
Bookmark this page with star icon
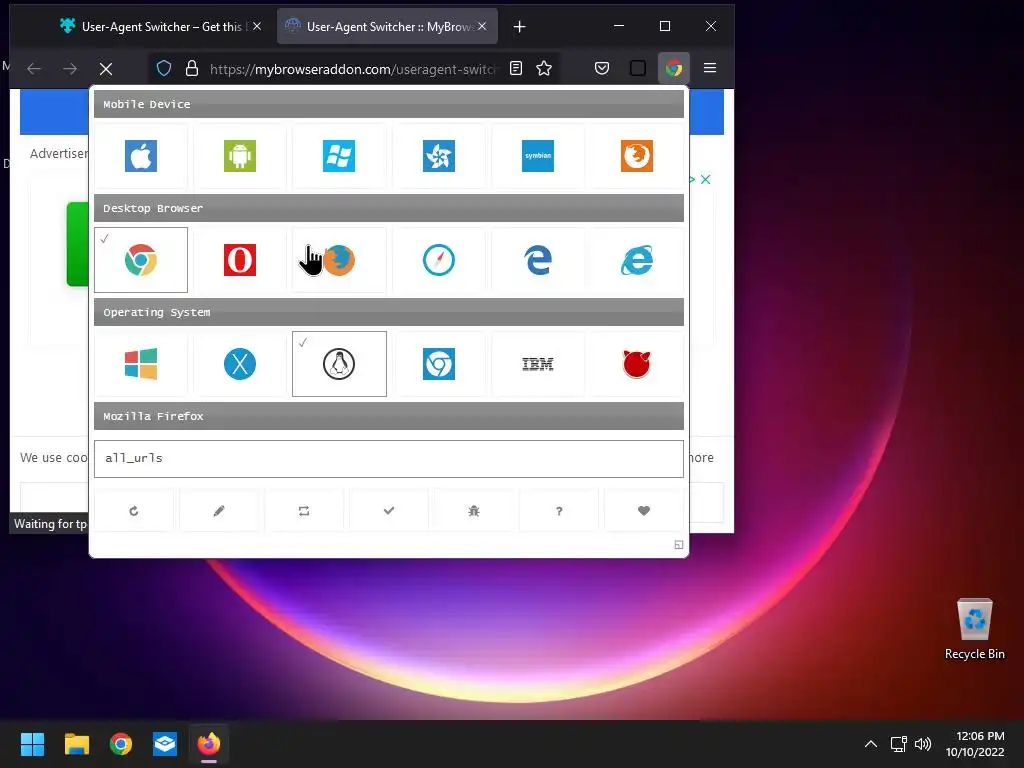click(544, 69)
